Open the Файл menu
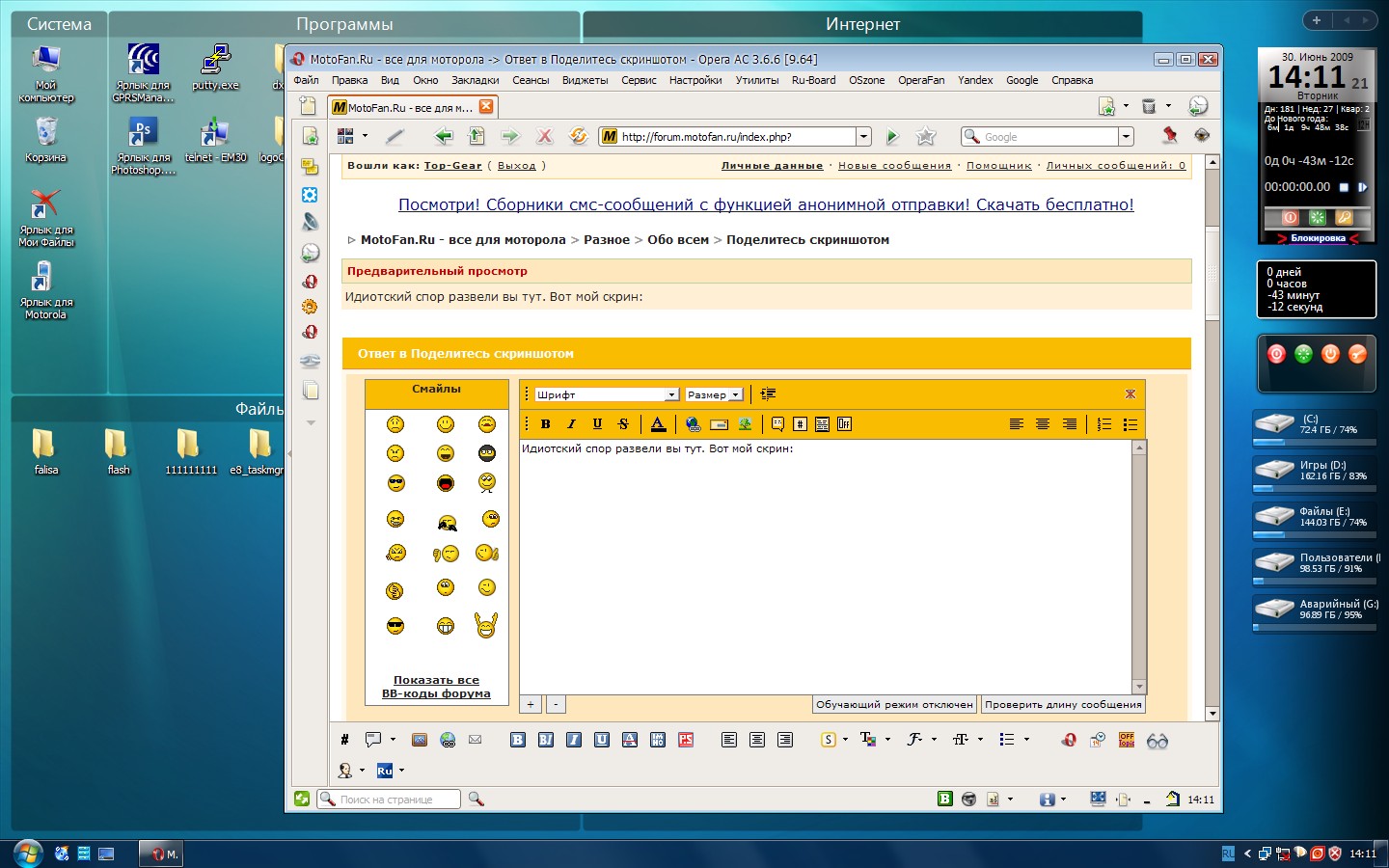 tap(306, 80)
